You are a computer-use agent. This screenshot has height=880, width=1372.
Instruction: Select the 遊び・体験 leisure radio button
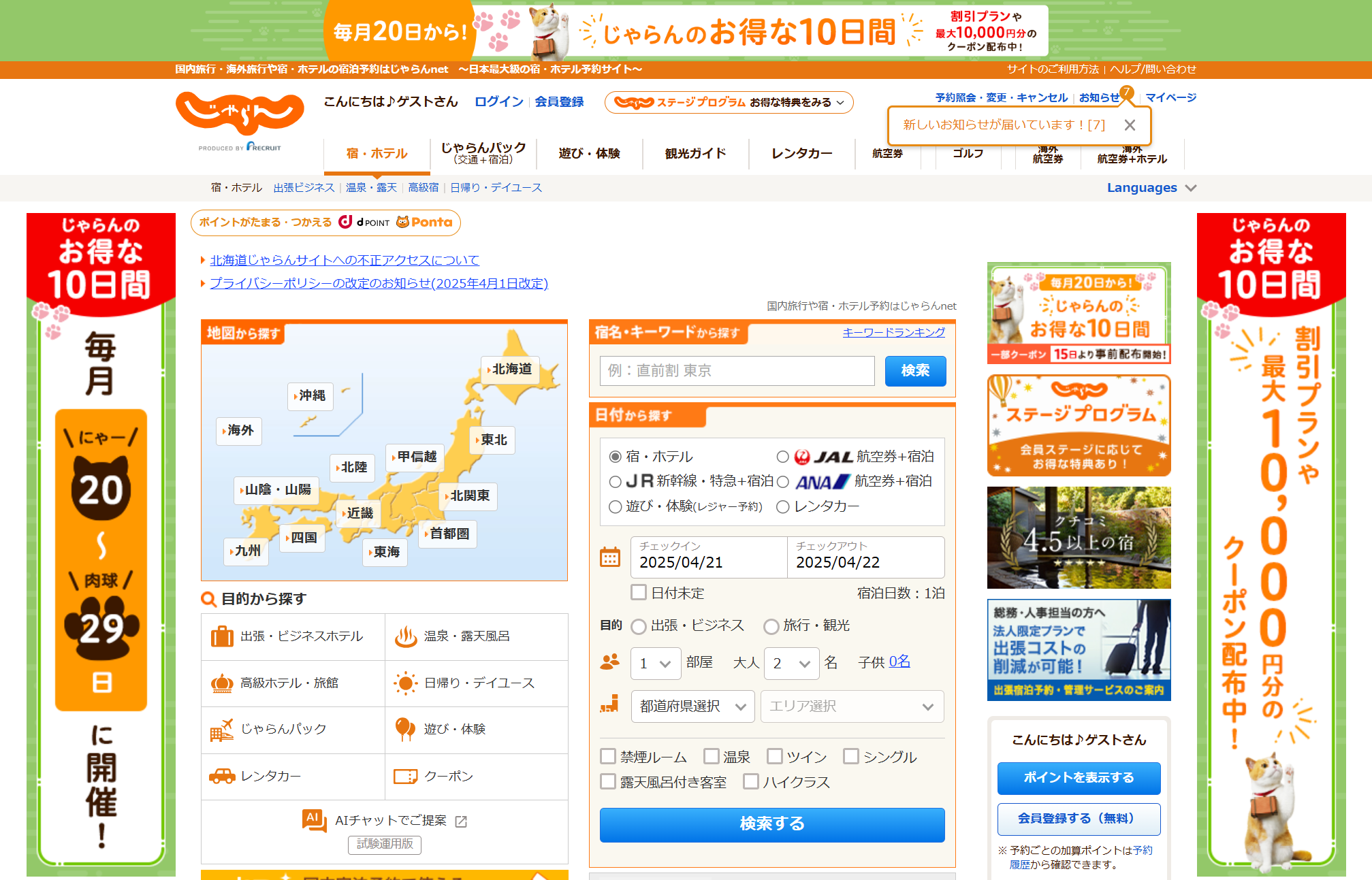coord(616,506)
